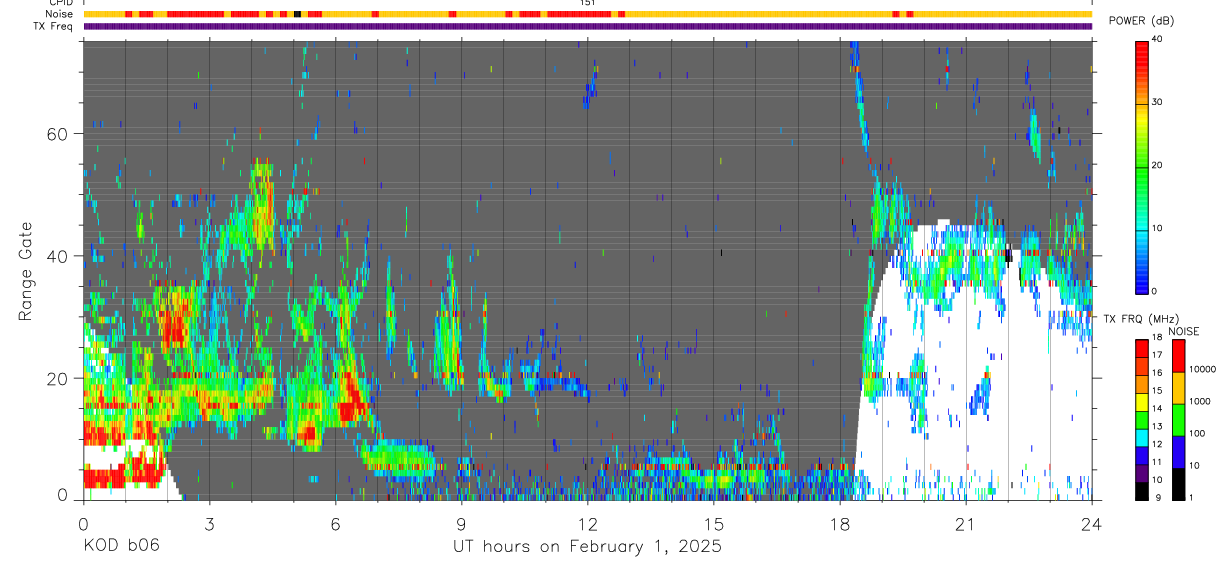Click the Noise row label at top
The width and height of the screenshot is (1228, 567).
61,14
